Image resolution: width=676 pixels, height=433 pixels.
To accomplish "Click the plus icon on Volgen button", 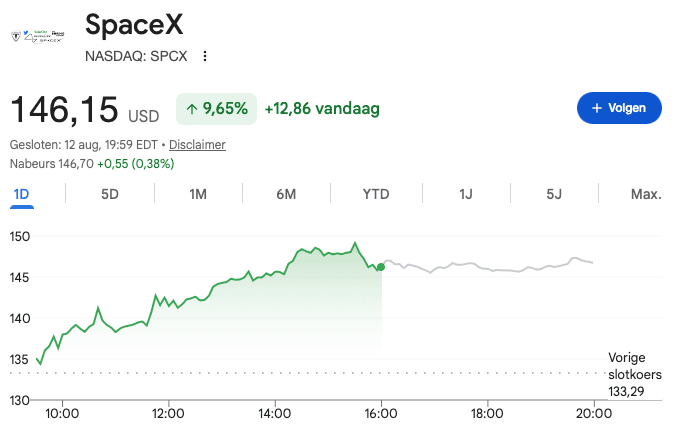I will pos(597,108).
